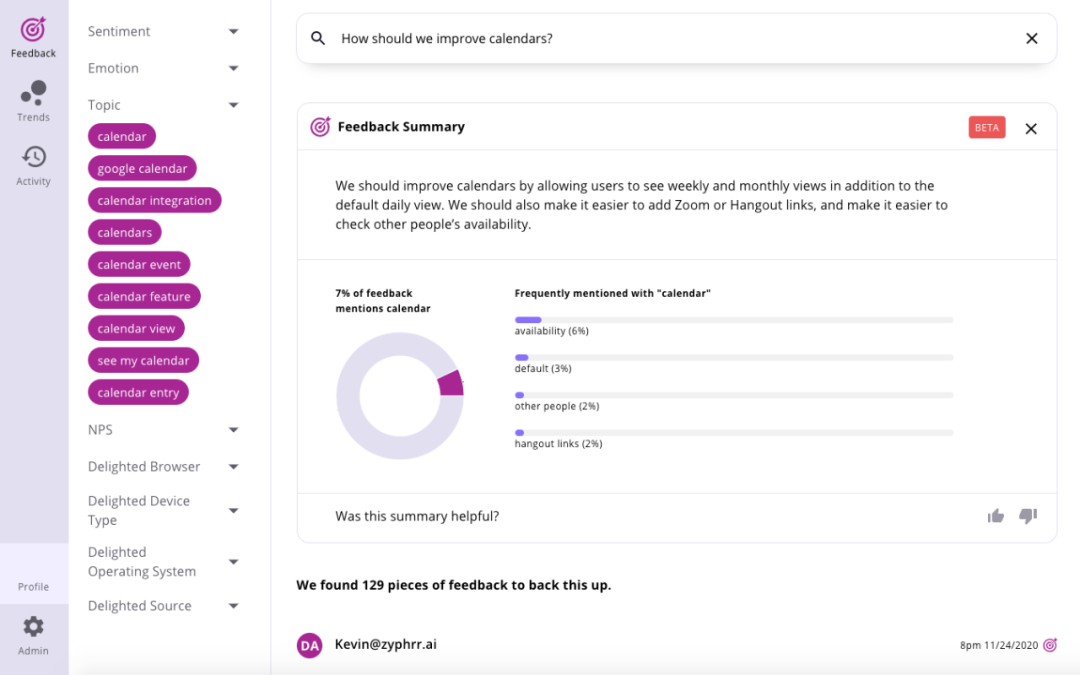Open the Activity history icon

point(33,165)
